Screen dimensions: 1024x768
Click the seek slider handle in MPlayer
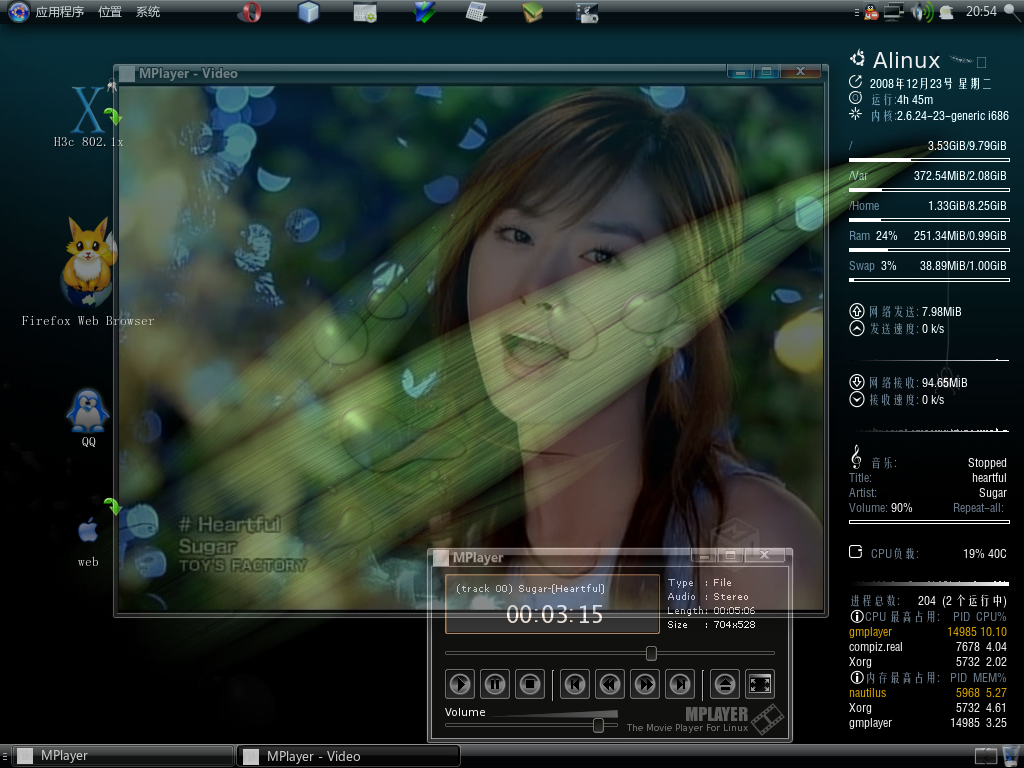click(651, 653)
